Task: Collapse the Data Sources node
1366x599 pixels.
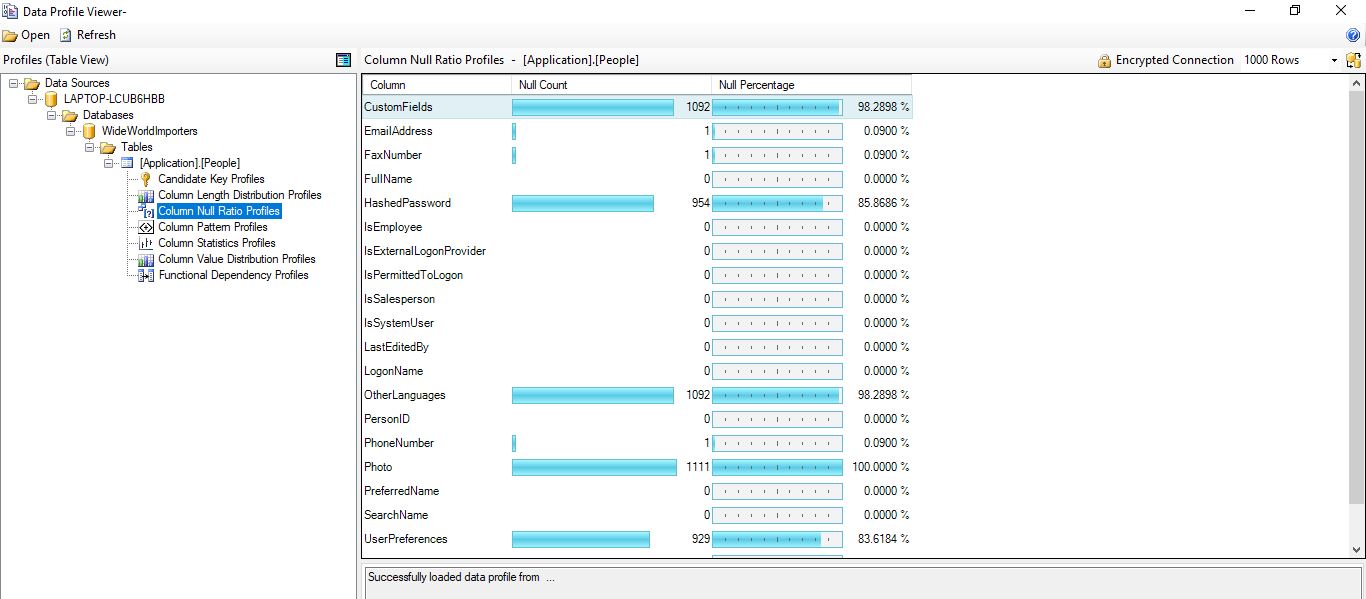Action: (x=13, y=84)
